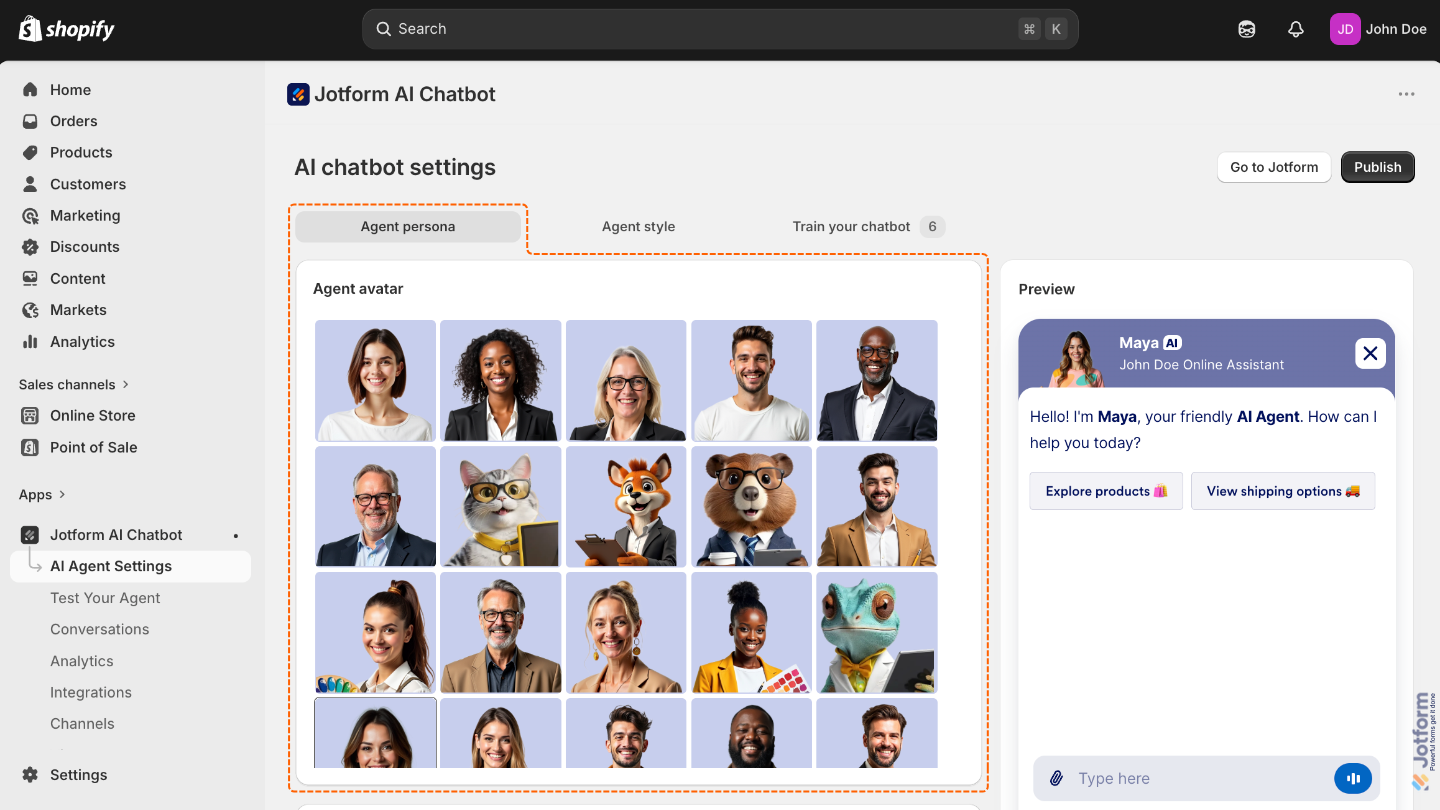Open the Train your chatbot tab
Image resolution: width=1440 pixels, height=810 pixels.
click(852, 226)
